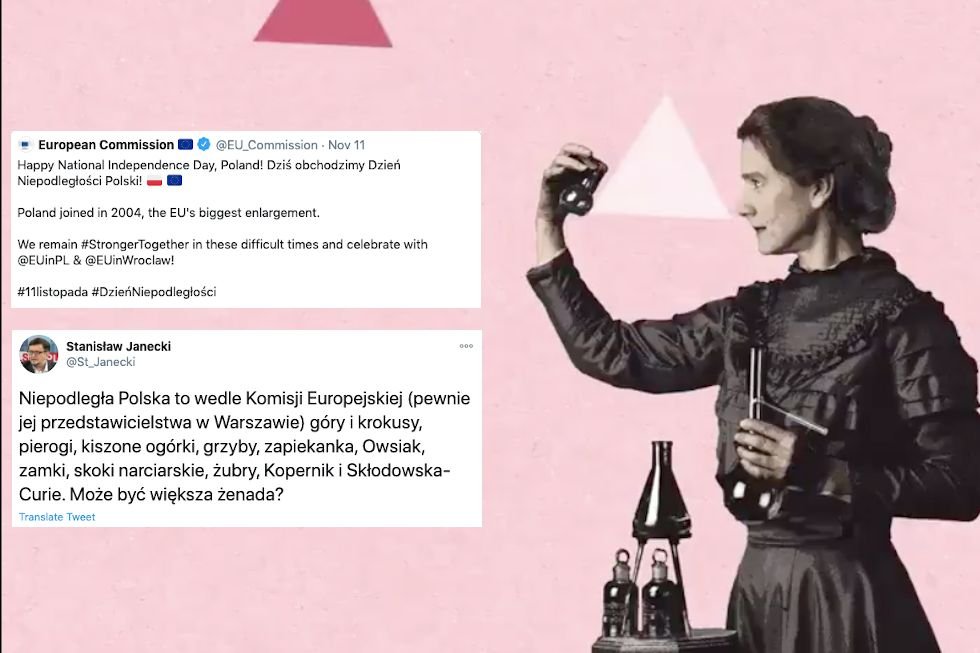Open Stanisław Janecki's profile picture
Image resolution: width=980 pixels, height=653 pixels.
point(39,354)
